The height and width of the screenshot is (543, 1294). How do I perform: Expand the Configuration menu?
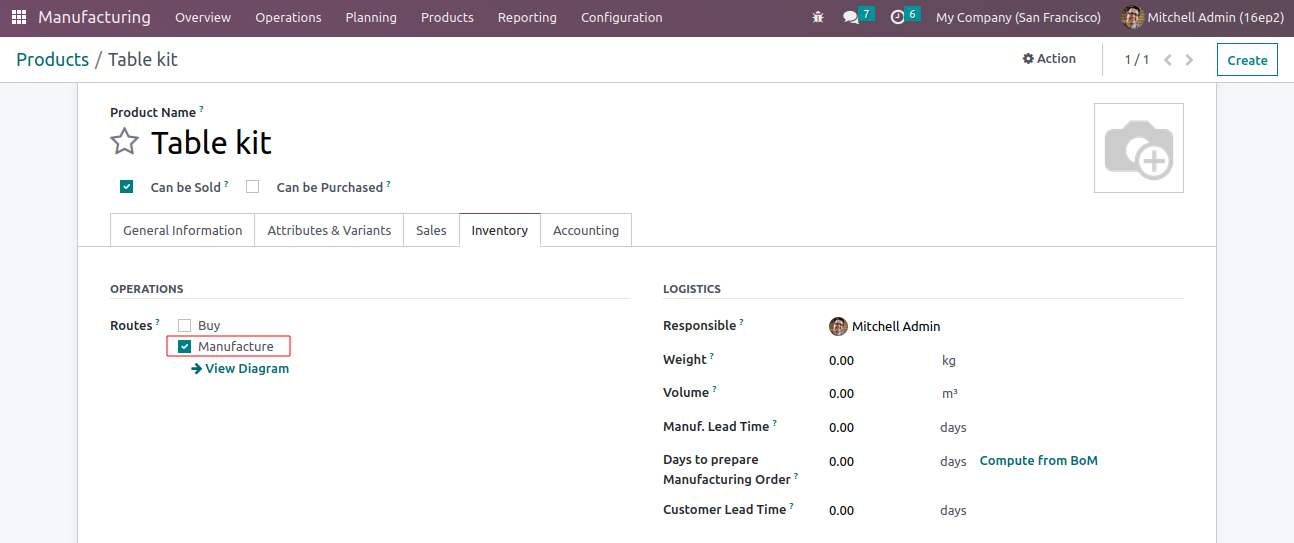pos(621,17)
